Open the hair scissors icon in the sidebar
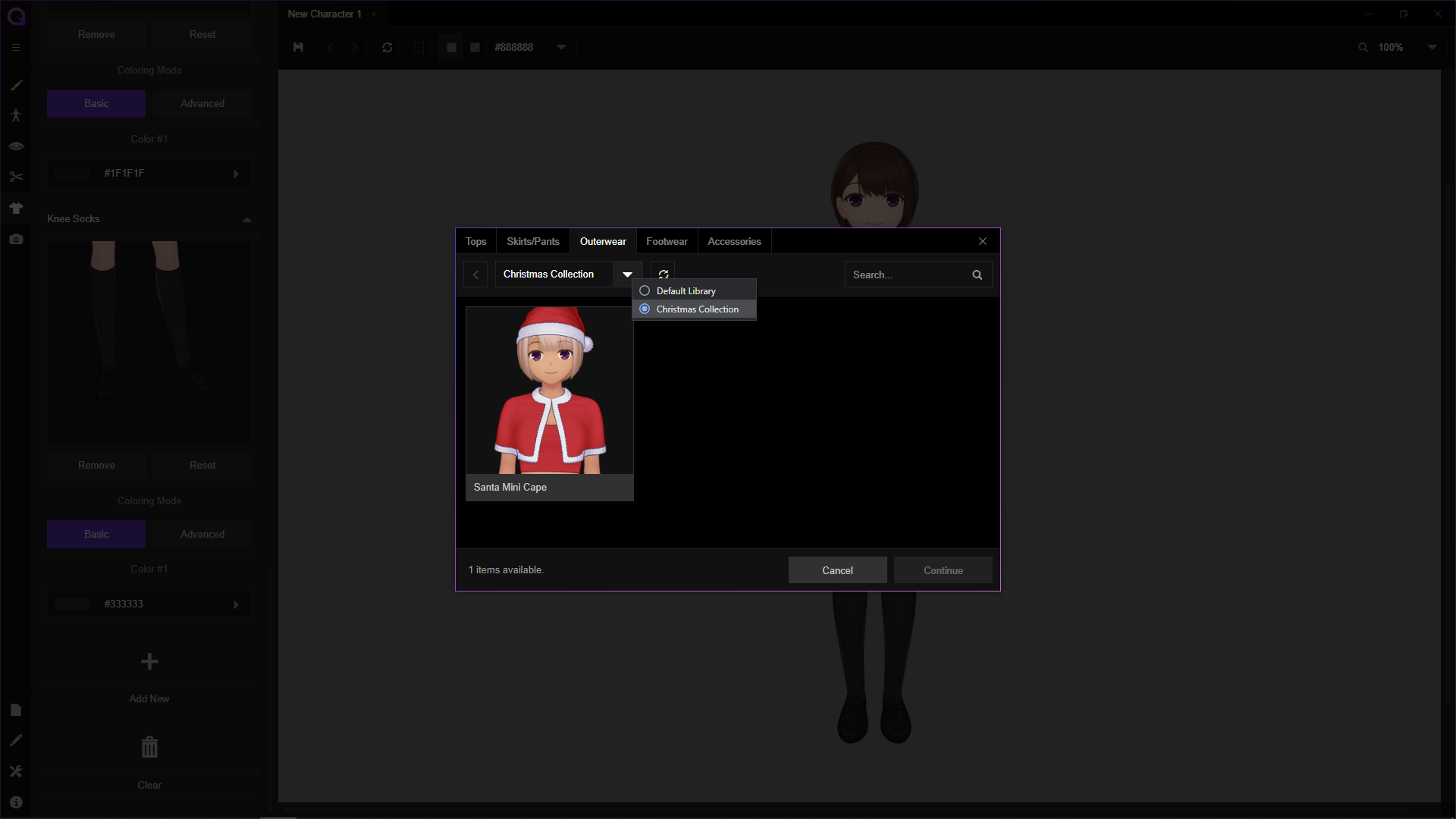Image resolution: width=1456 pixels, height=819 pixels. coord(16,177)
